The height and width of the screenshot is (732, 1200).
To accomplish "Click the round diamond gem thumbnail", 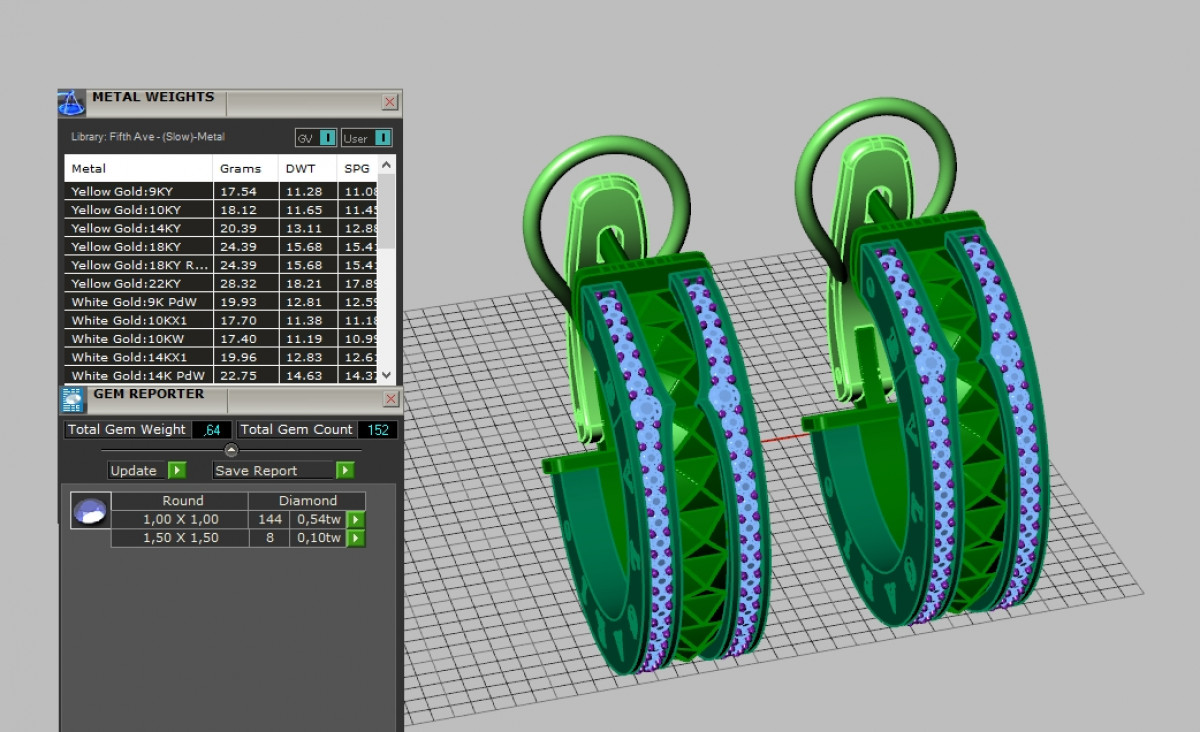I will pyautogui.click(x=90, y=511).
